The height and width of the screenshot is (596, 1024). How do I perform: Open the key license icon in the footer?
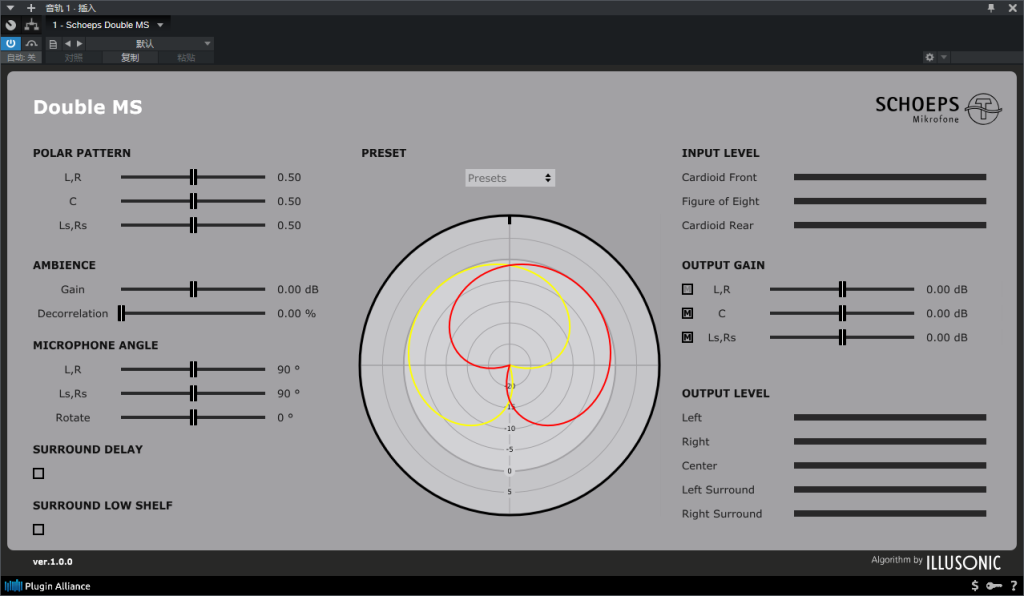[x=994, y=586]
